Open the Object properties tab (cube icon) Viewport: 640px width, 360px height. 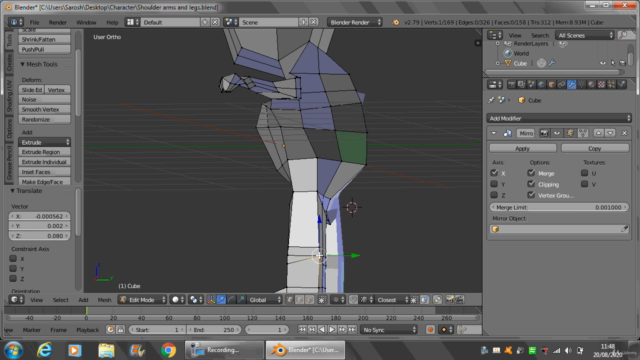tap(551, 85)
